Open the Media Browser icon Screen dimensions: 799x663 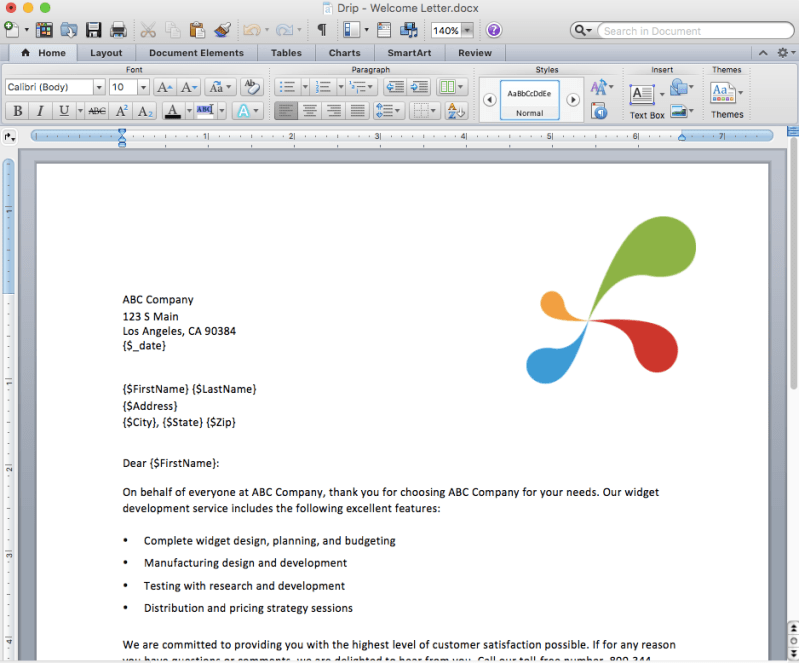coord(409,30)
